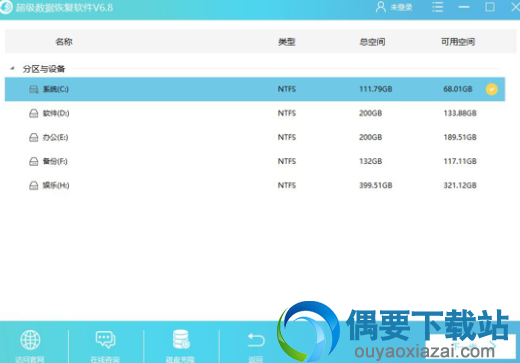Image resolution: width=520 pixels, height=363 pixels.
Task: Click the 分区与设备 group label
Action: [x=44, y=69]
